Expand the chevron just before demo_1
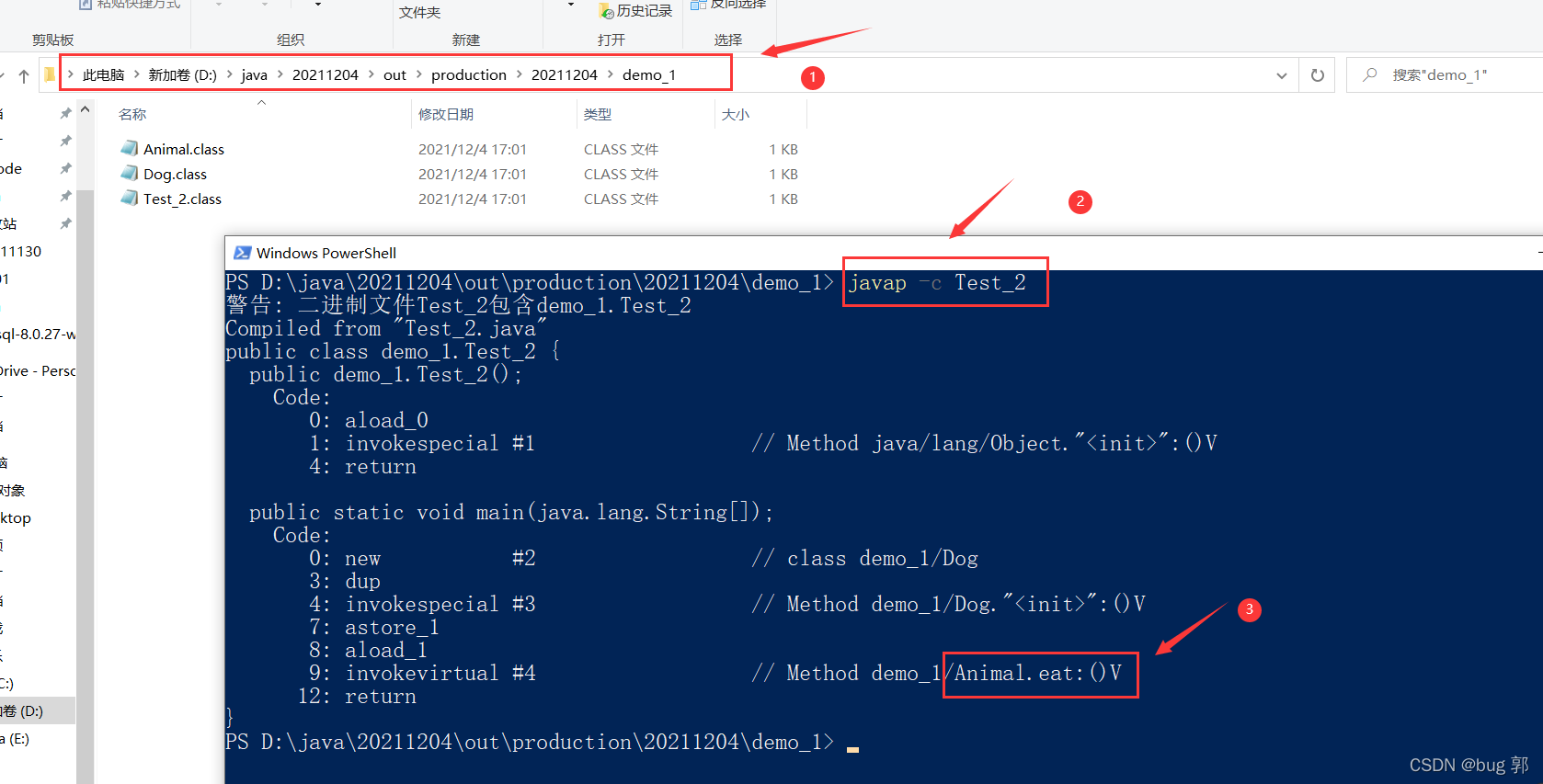 [610, 74]
